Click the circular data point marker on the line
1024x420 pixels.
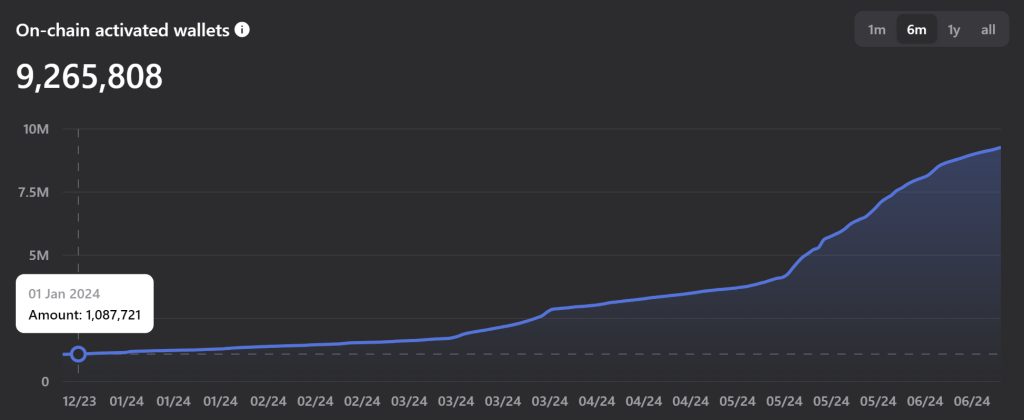click(78, 354)
